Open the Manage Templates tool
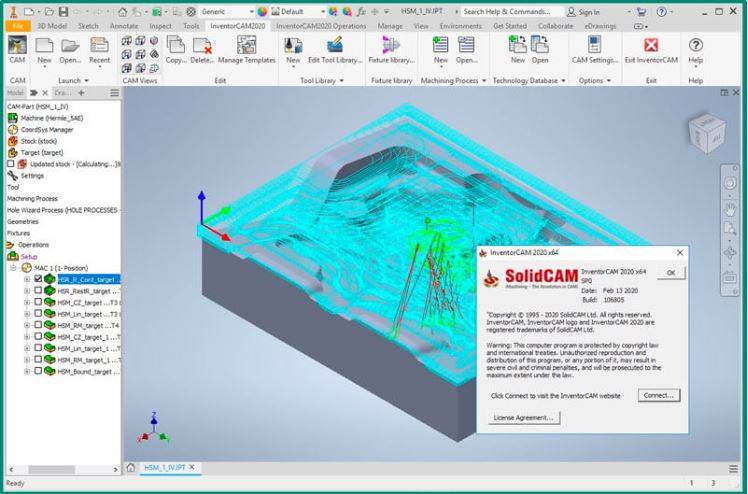 [245, 50]
